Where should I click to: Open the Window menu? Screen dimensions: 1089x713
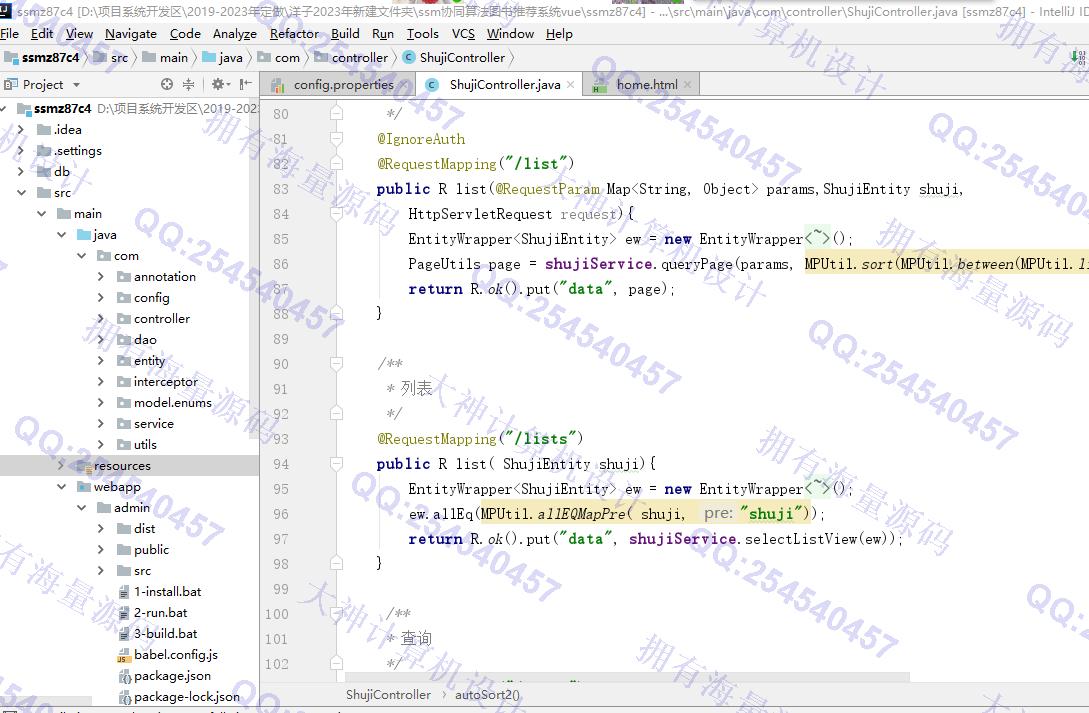click(x=510, y=33)
